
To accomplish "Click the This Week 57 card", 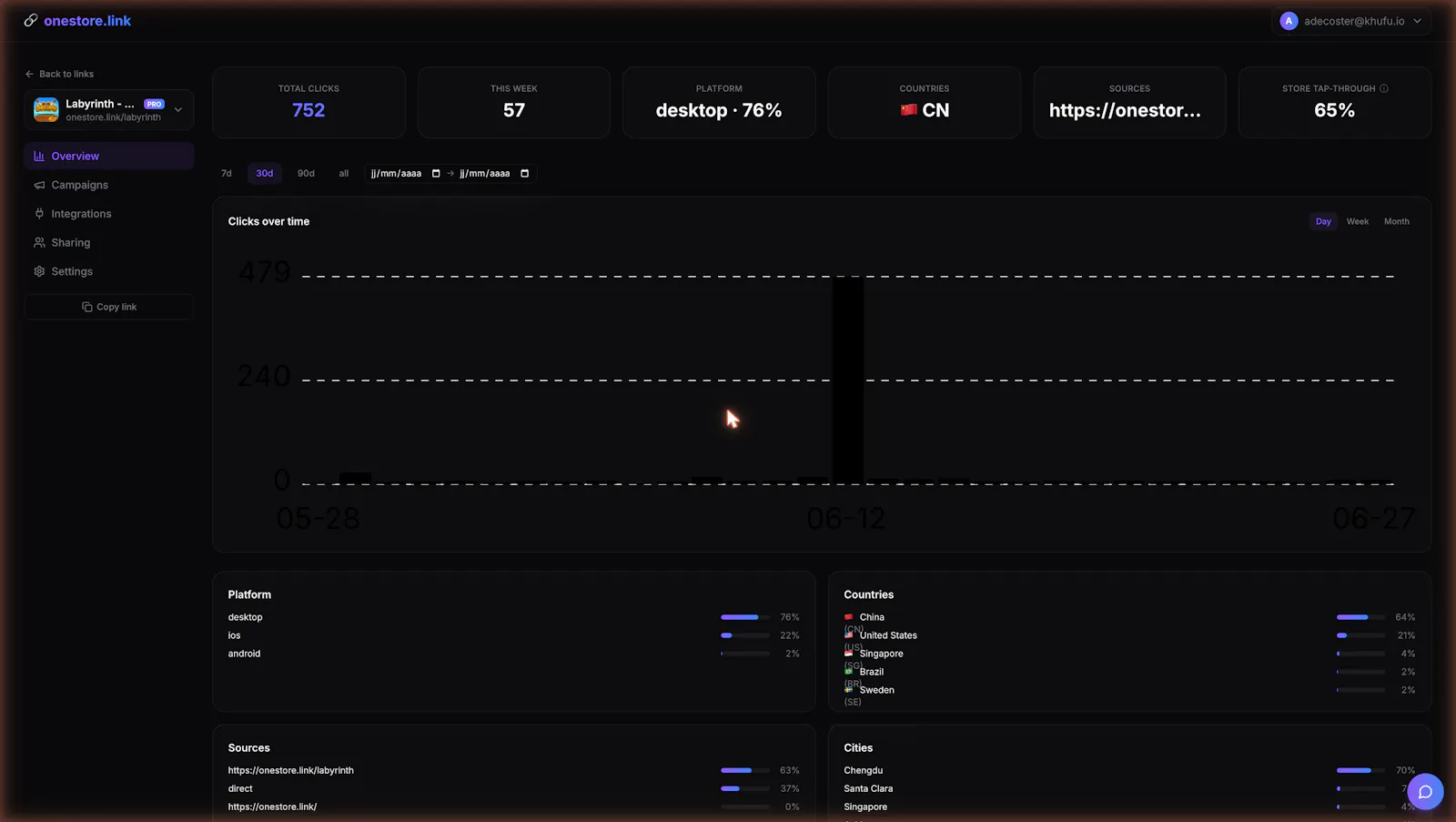I will click(x=514, y=102).
